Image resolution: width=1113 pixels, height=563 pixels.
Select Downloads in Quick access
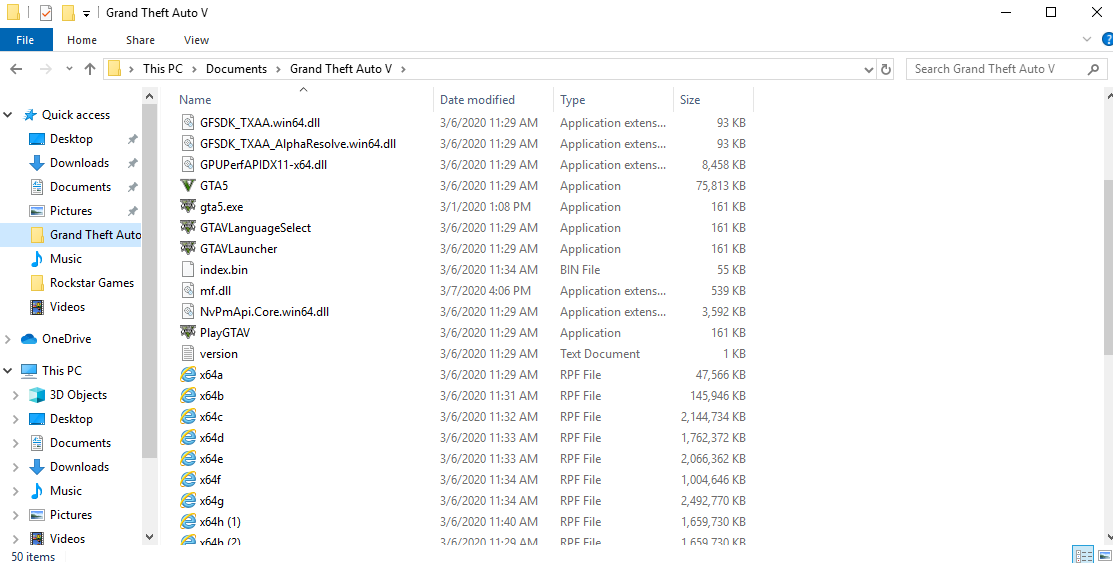click(80, 163)
